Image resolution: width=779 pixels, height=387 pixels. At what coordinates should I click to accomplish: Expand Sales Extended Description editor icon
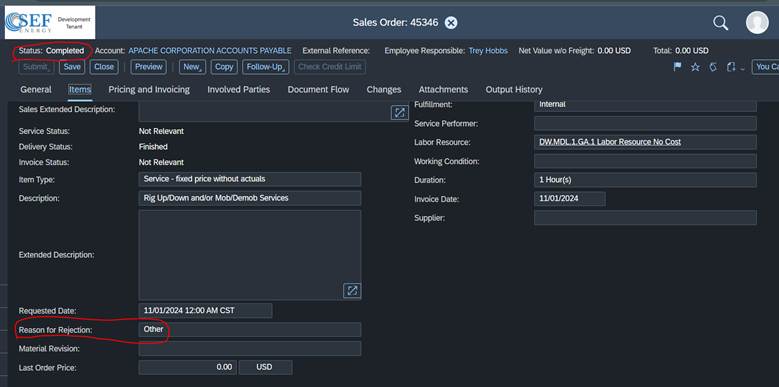click(x=399, y=112)
